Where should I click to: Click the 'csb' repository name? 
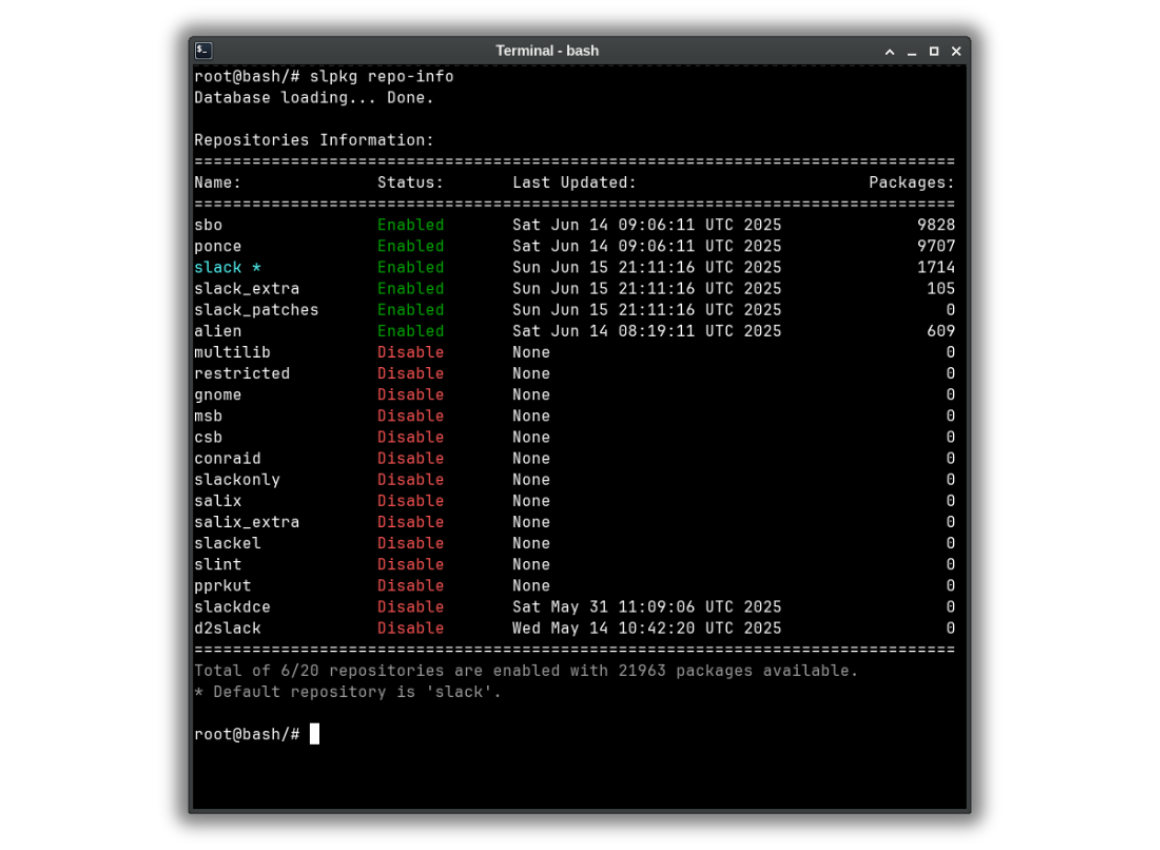[208, 437]
